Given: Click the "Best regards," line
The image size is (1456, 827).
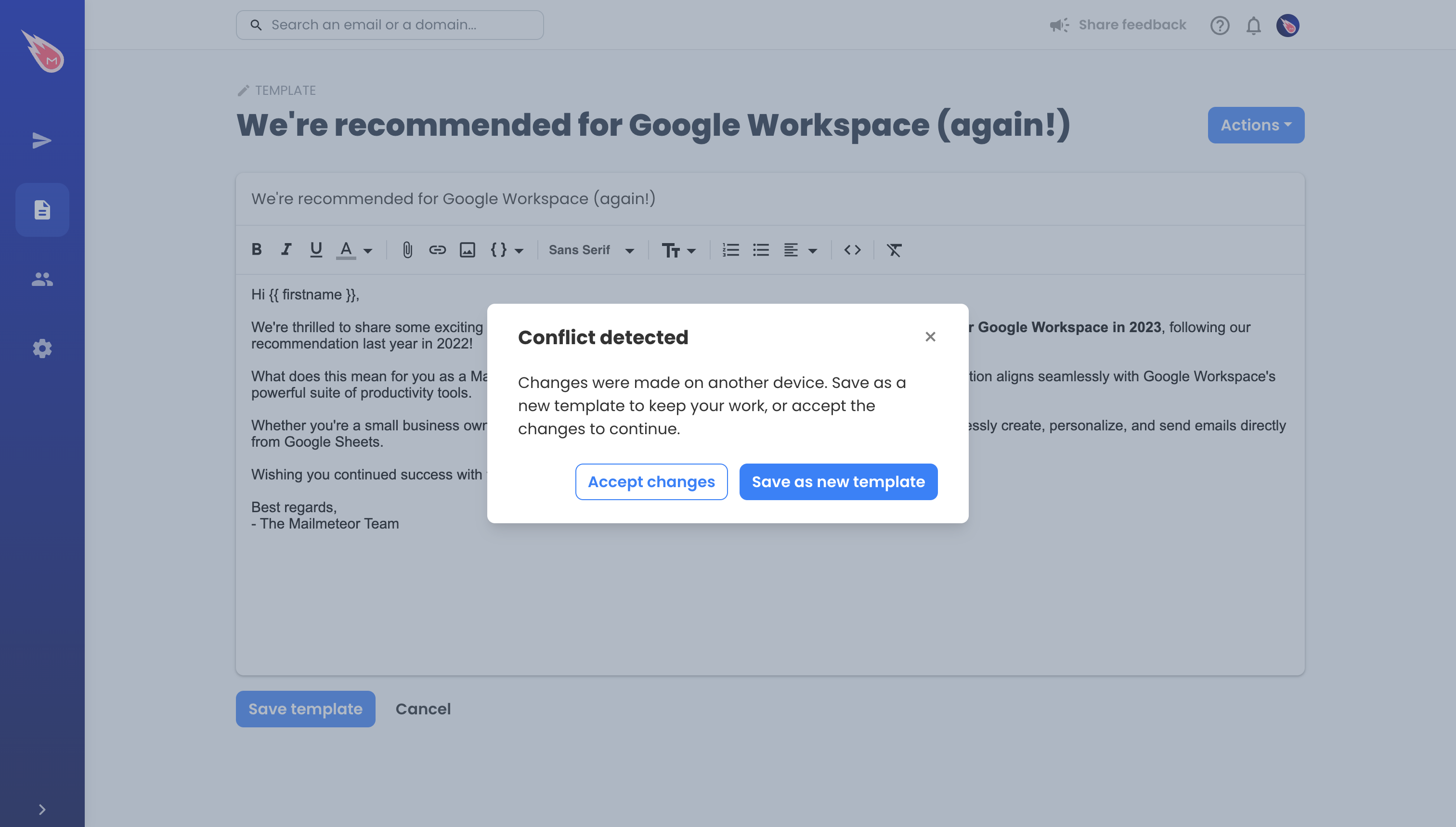Looking at the screenshot, I should click(x=294, y=507).
